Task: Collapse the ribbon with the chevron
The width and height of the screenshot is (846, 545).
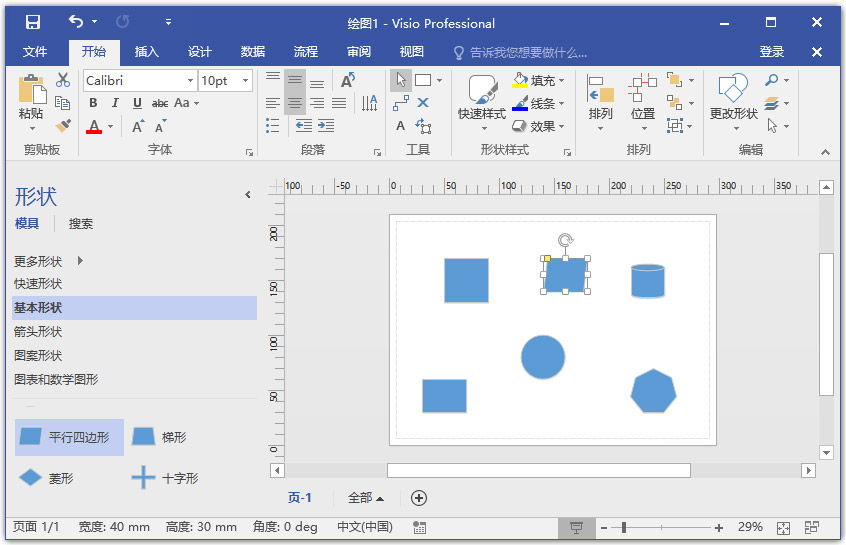Action: click(825, 152)
